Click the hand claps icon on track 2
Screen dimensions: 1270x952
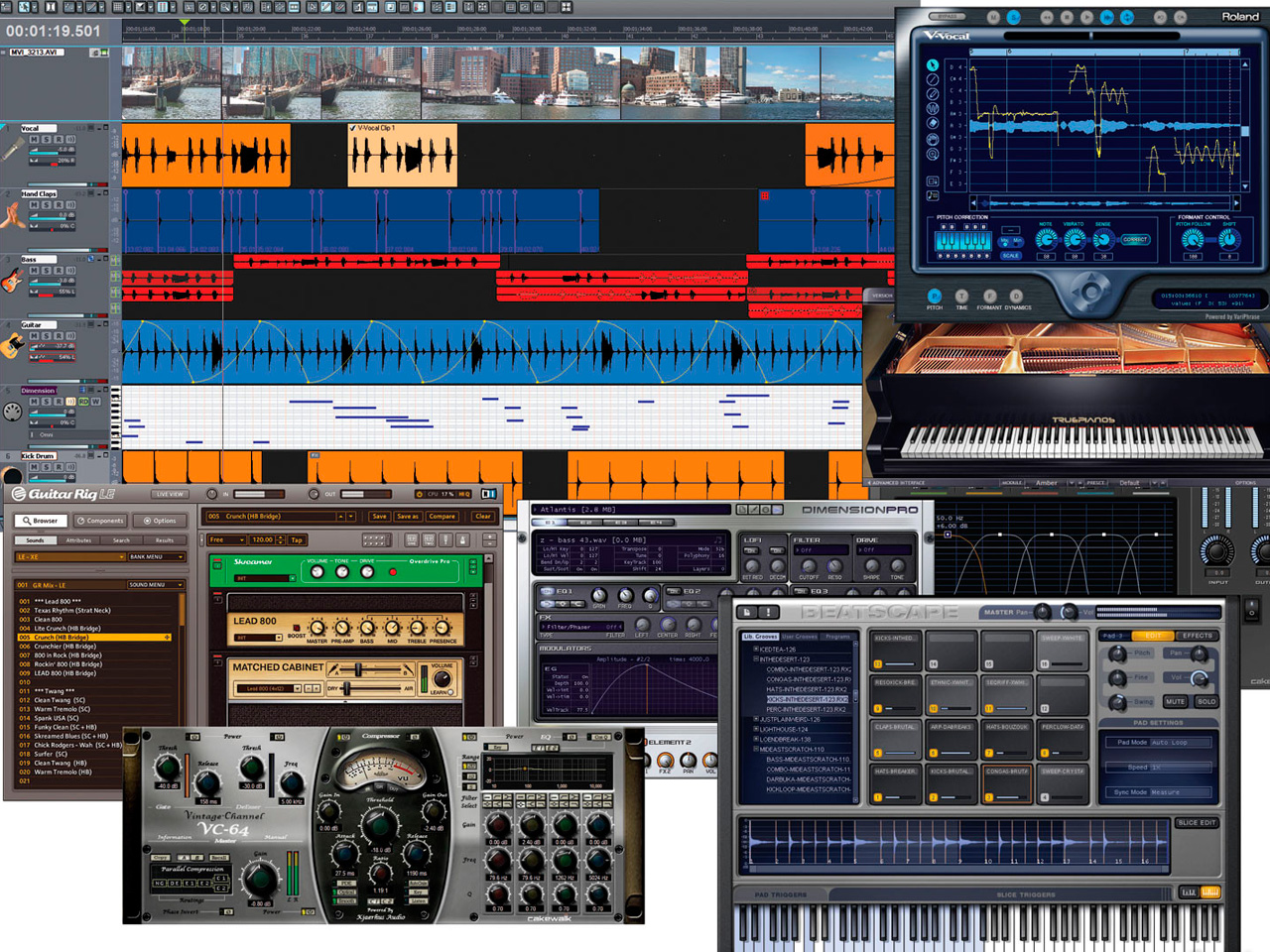[x=15, y=214]
